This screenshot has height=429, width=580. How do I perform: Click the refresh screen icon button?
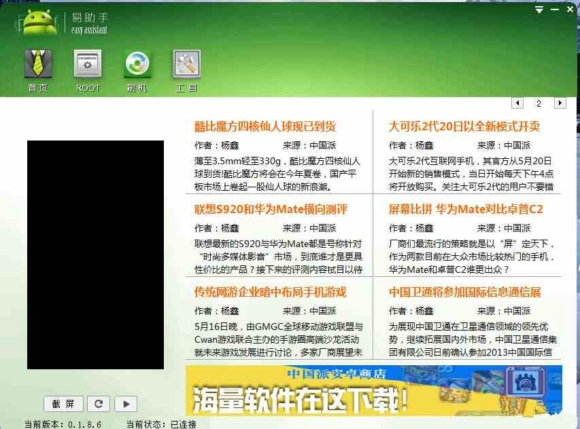click(98, 403)
